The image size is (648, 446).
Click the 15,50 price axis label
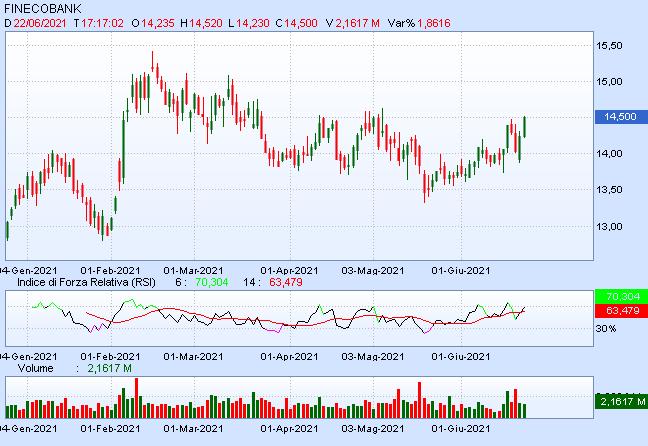(609, 45)
